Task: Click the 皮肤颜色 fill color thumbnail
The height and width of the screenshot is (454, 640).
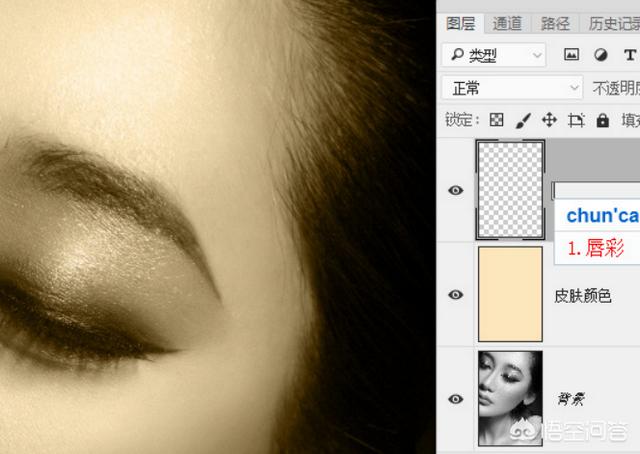Action: (x=510, y=294)
